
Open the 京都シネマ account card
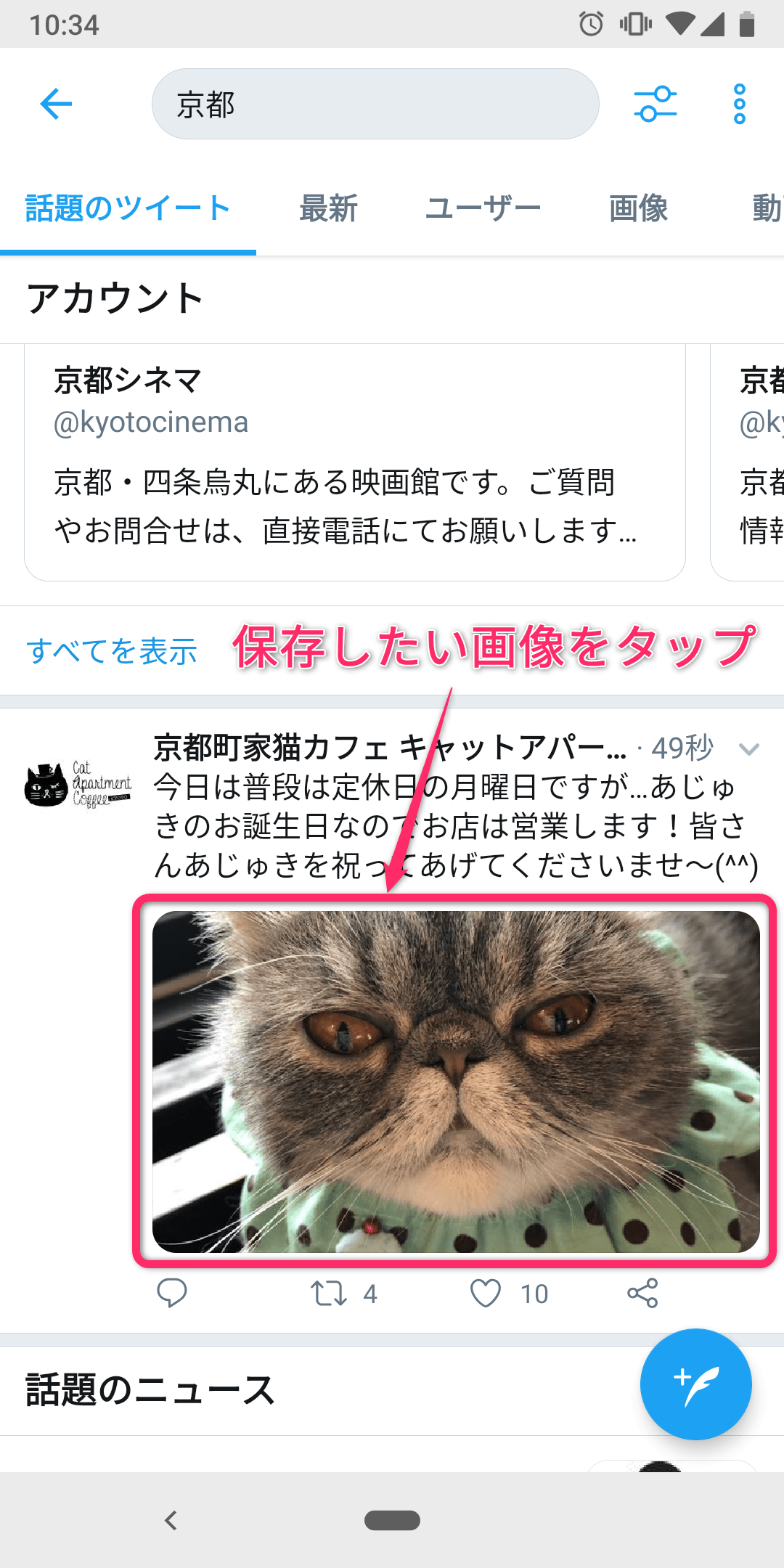tap(355, 462)
